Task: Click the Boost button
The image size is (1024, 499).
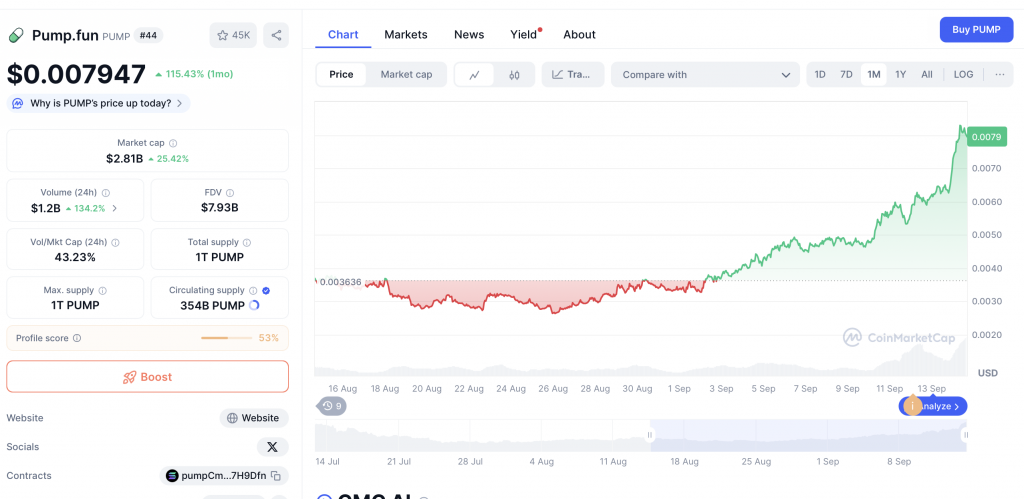Action: click(148, 377)
